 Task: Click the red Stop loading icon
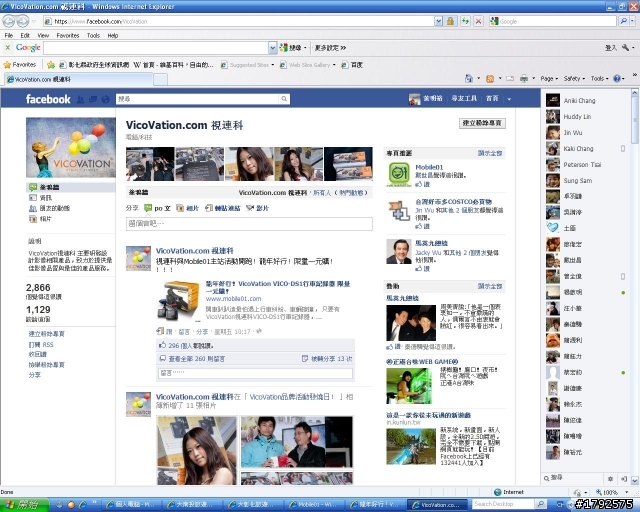pos(479,21)
